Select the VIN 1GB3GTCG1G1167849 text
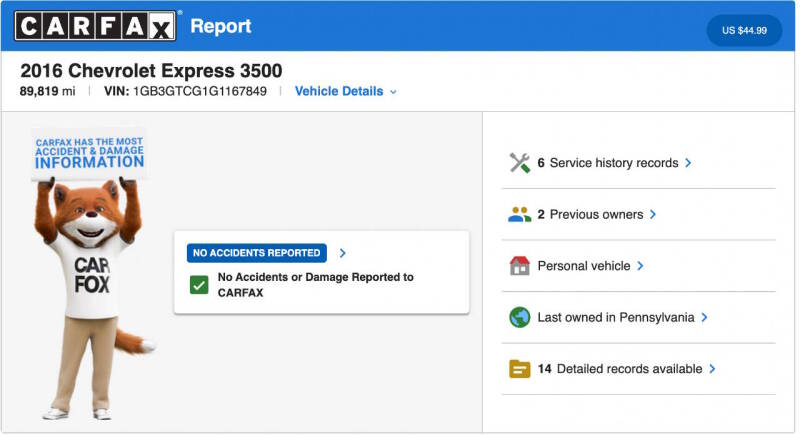Viewport: 800px width, 438px height. 185,91
